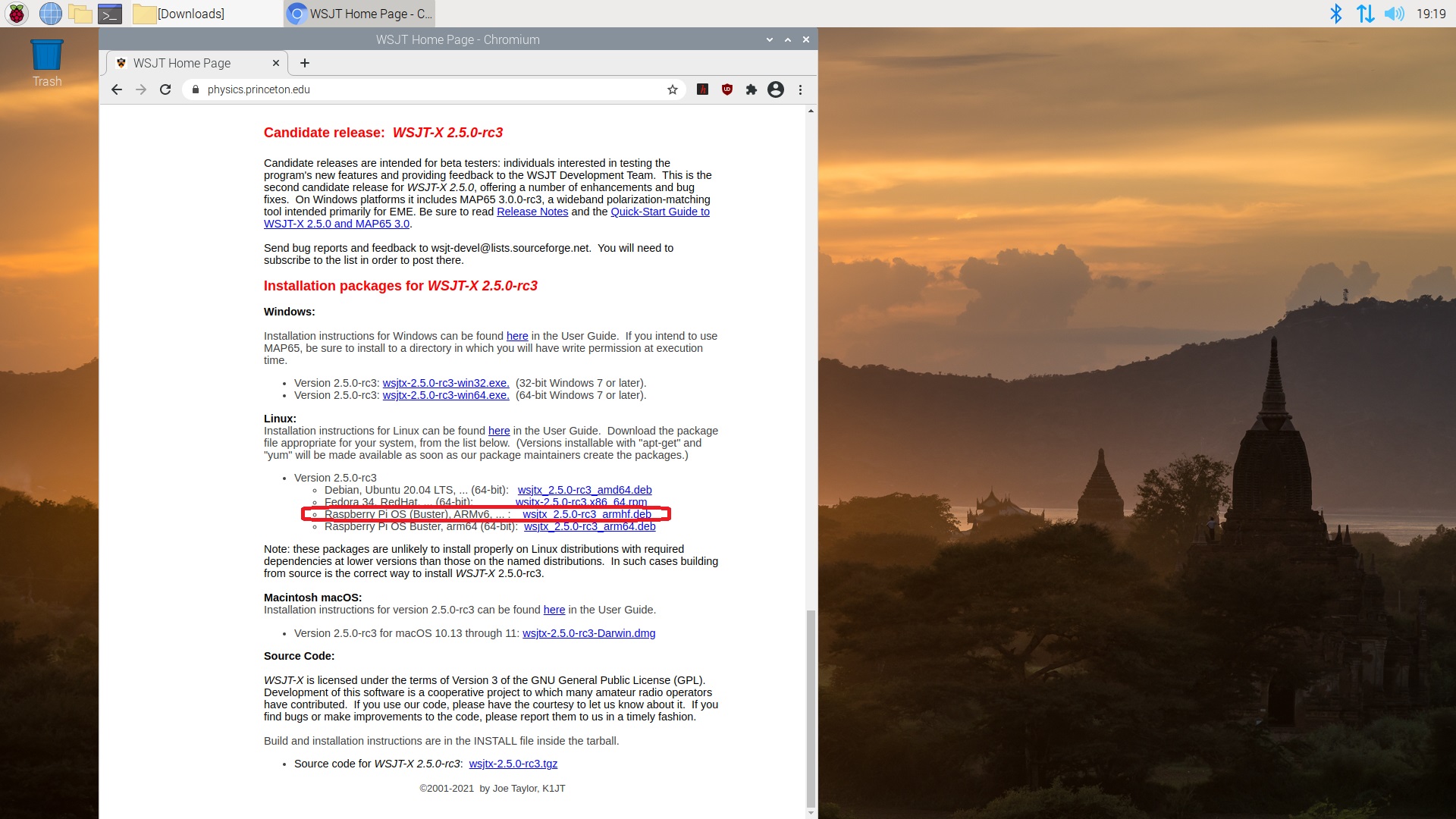Click the volume speaker icon
This screenshot has height=819, width=1456.
pyautogui.click(x=1394, y=14)
